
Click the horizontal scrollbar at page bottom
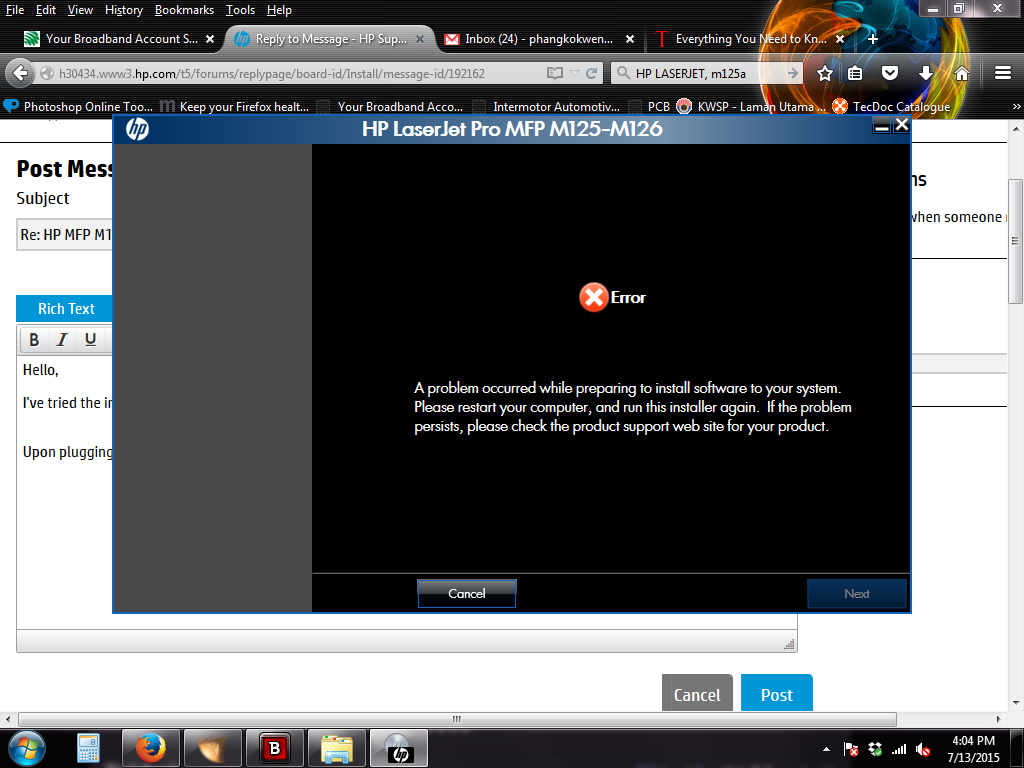[457, 719]
